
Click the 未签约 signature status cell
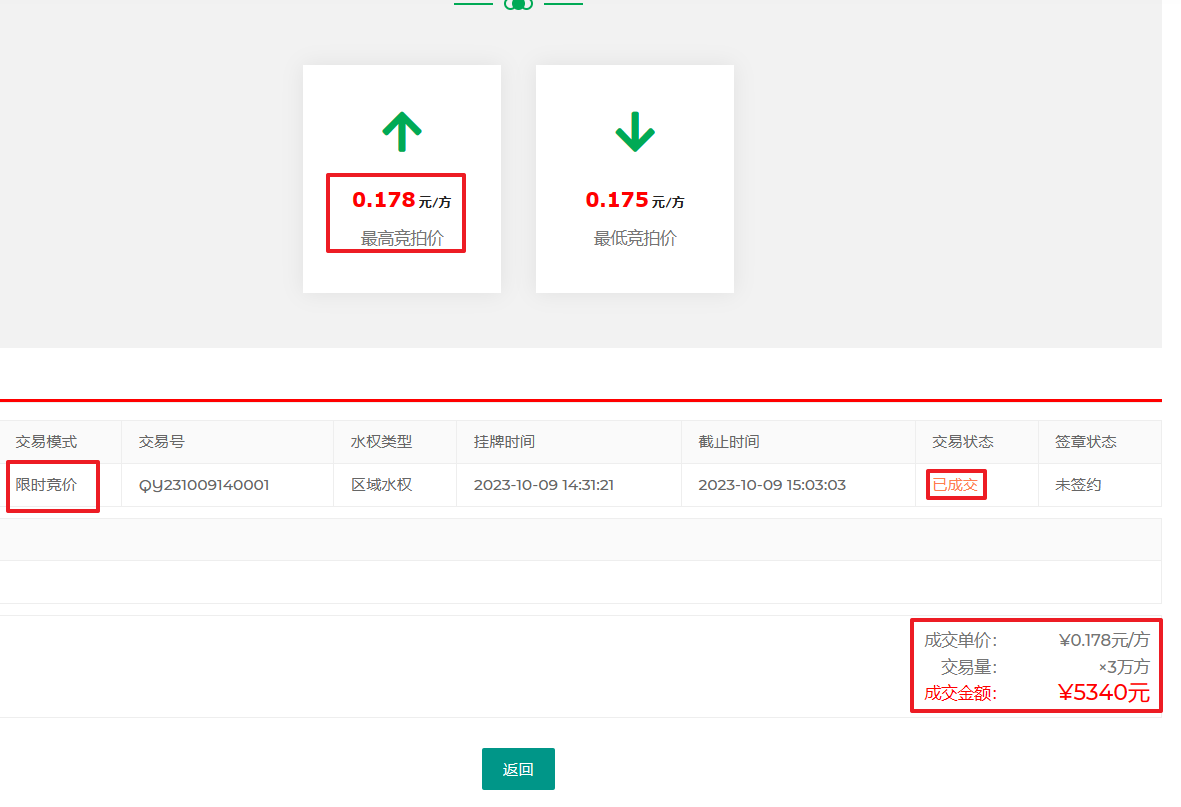(1078, 485)
